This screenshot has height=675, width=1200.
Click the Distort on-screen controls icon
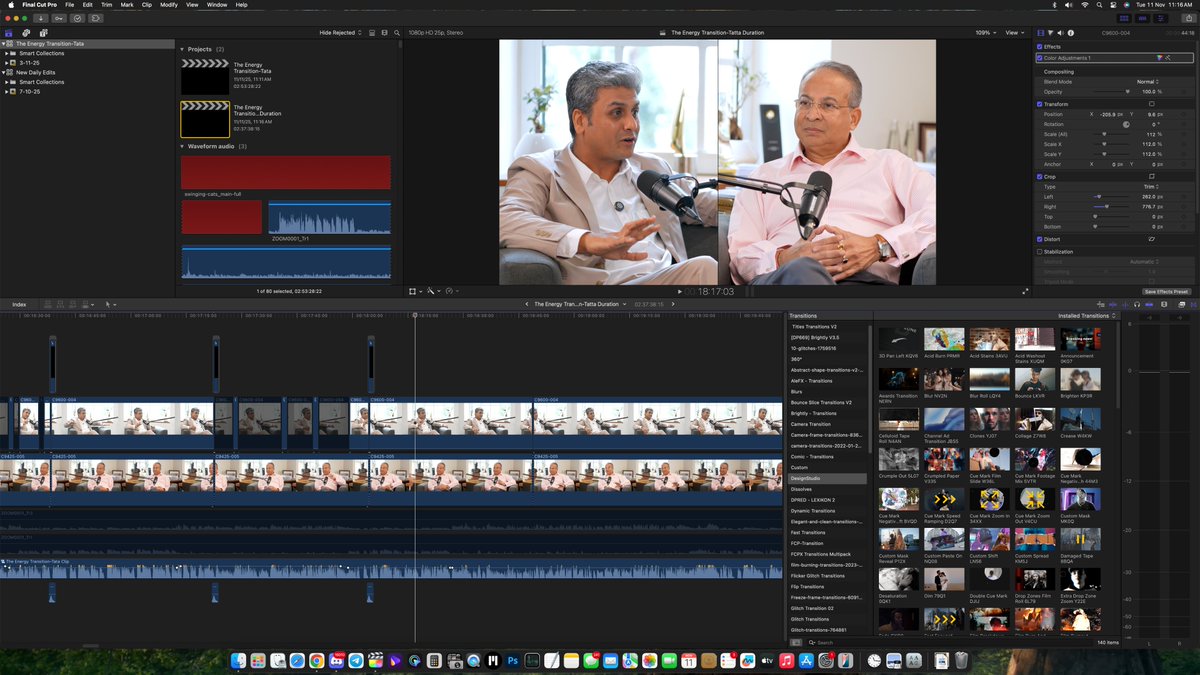pos(1152,239)
